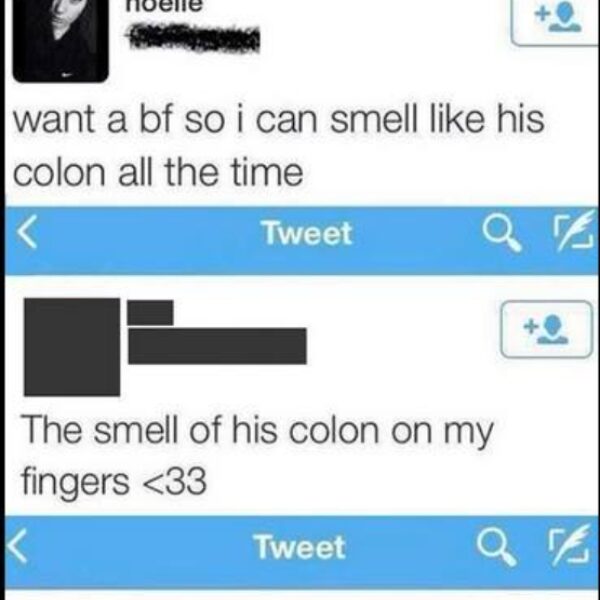Screen dimensions: 600x600
Task: Tap the scribbled-out username under noelle
Action: click(193, 38)
